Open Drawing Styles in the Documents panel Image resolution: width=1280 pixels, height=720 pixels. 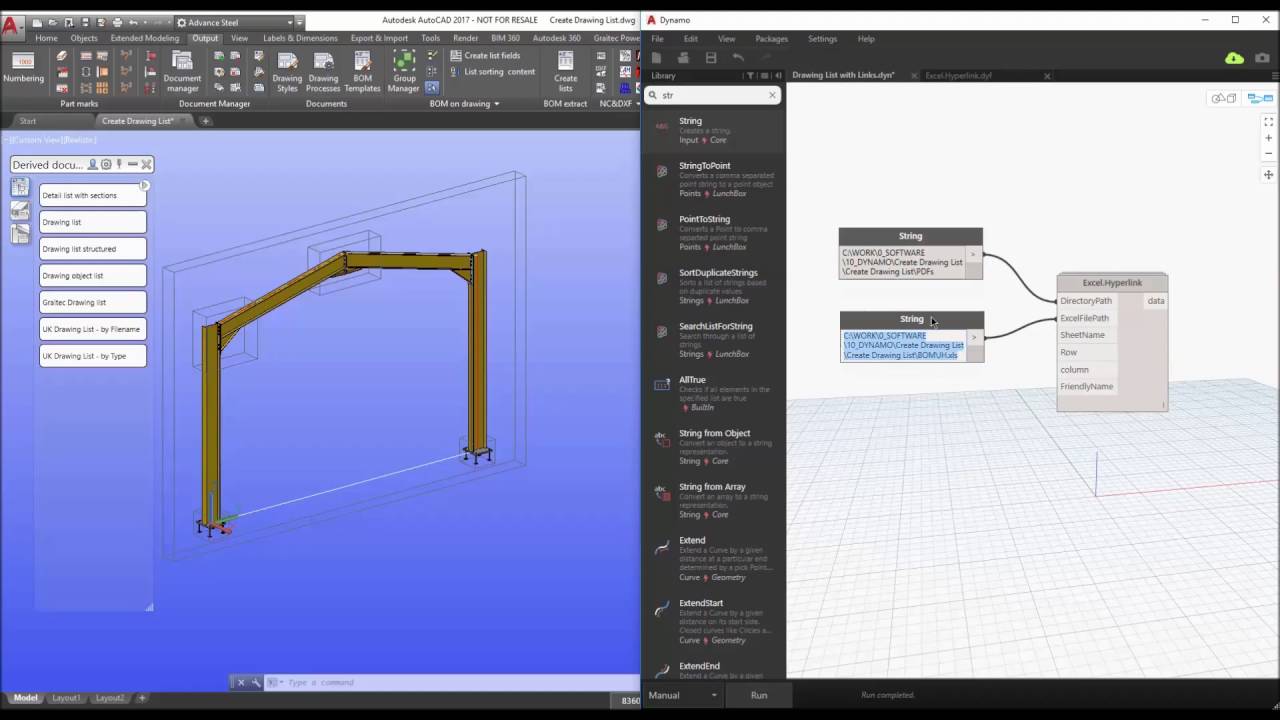287,71
